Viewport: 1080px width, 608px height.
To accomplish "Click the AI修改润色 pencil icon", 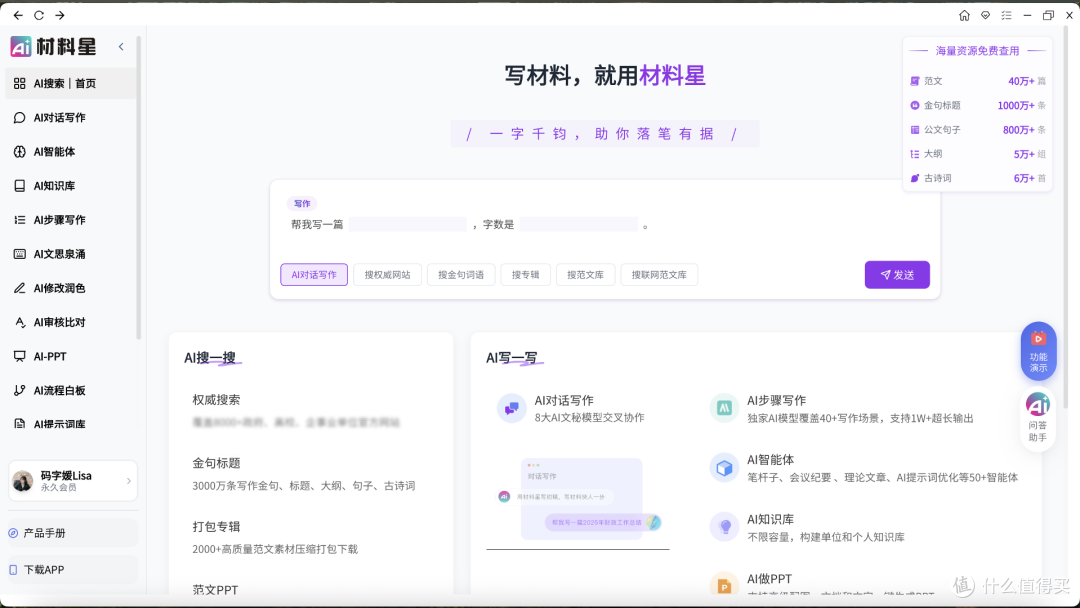I will [x=19, y=288].
